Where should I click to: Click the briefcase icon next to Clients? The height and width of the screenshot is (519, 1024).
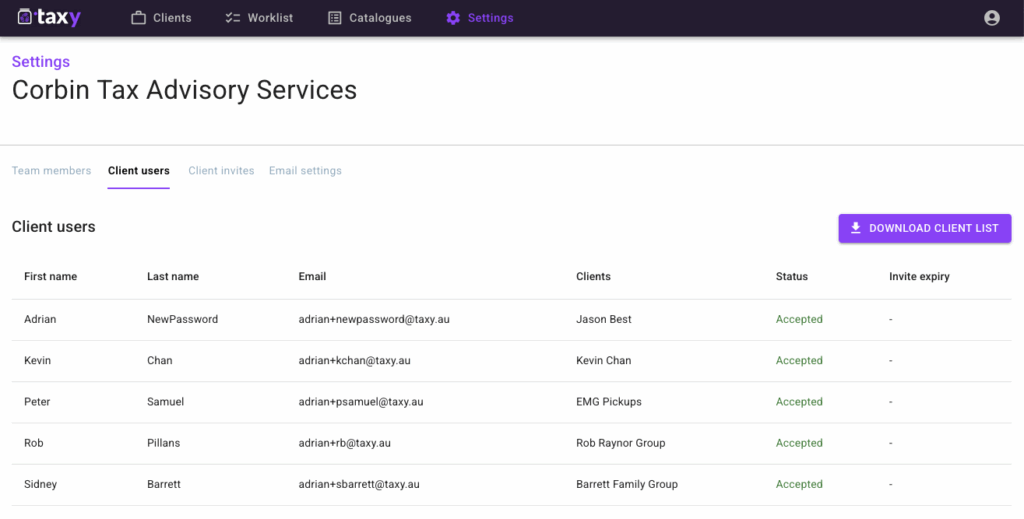point(139,18)
